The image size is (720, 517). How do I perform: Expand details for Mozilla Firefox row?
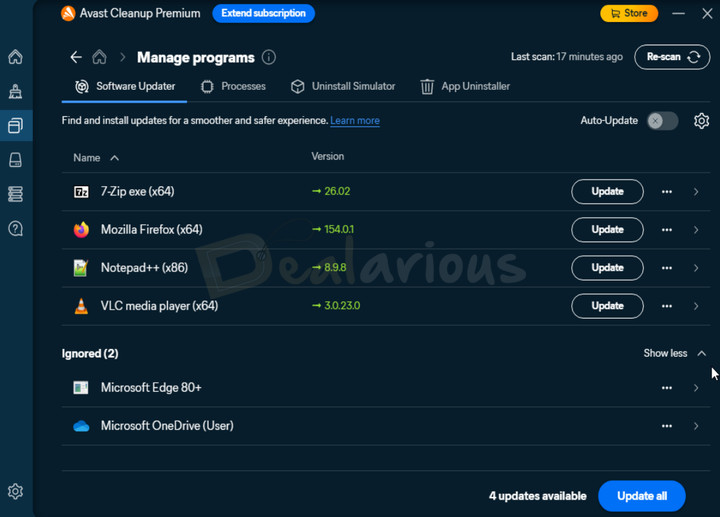tap(696, 230)
